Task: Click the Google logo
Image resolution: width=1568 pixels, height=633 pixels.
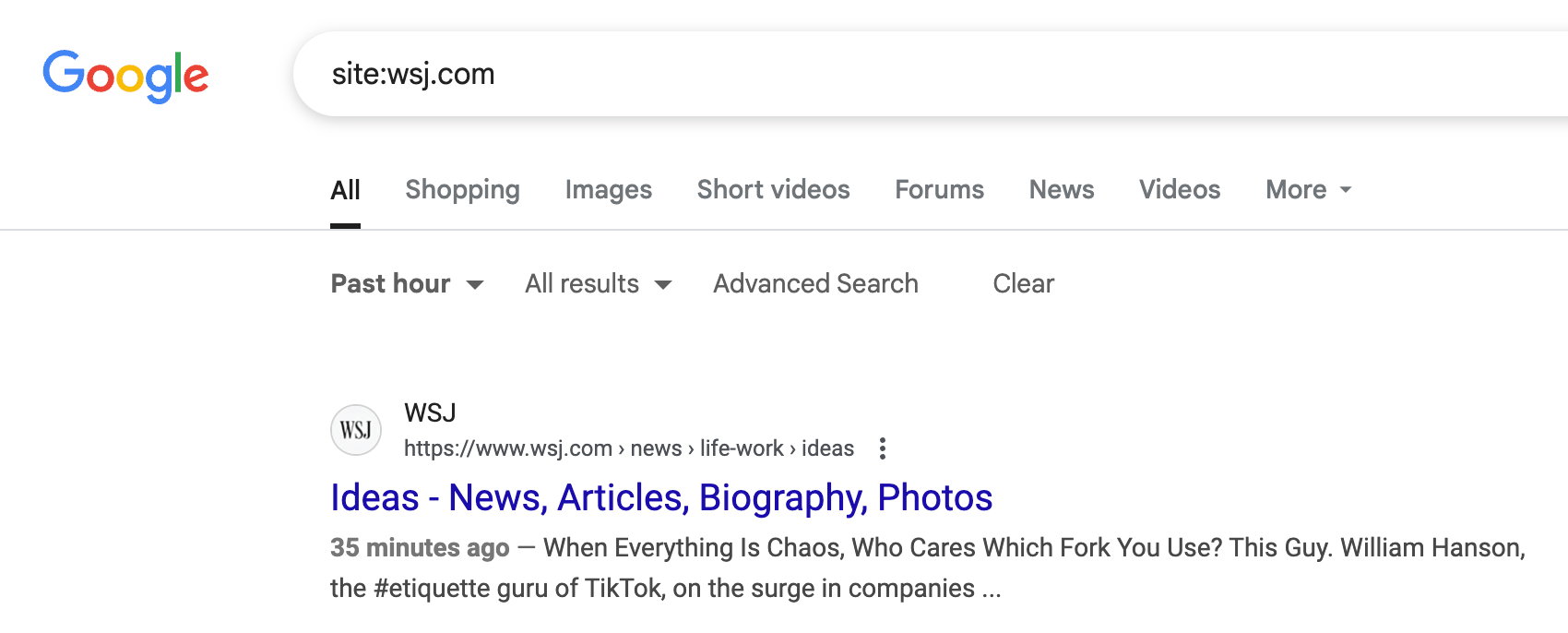Action: point(125,75)
